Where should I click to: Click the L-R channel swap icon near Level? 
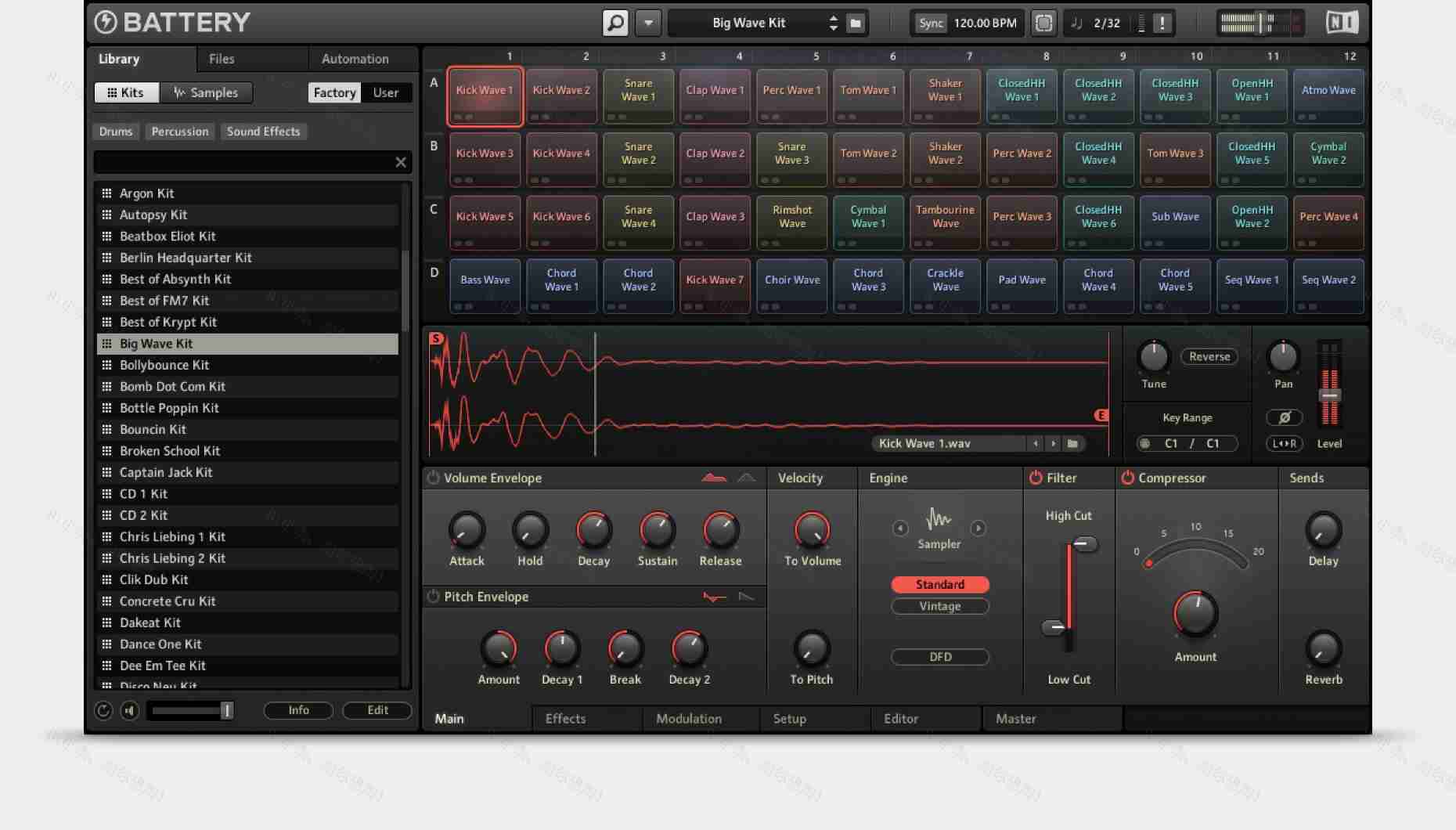[1285, 443]
